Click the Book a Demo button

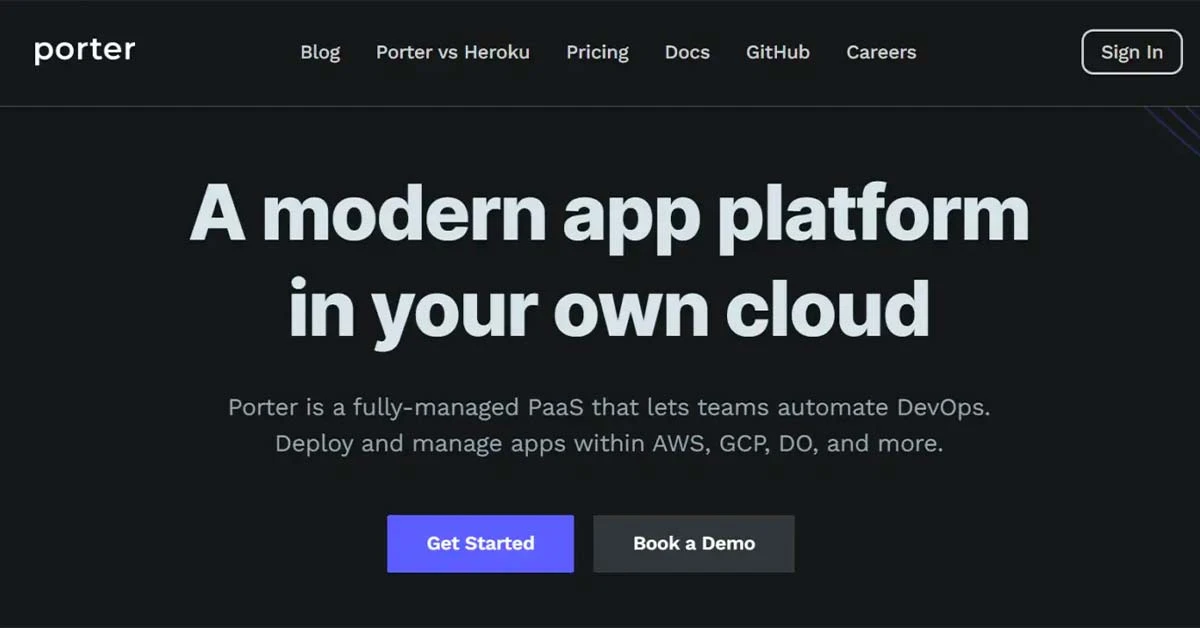coord(694,544)
